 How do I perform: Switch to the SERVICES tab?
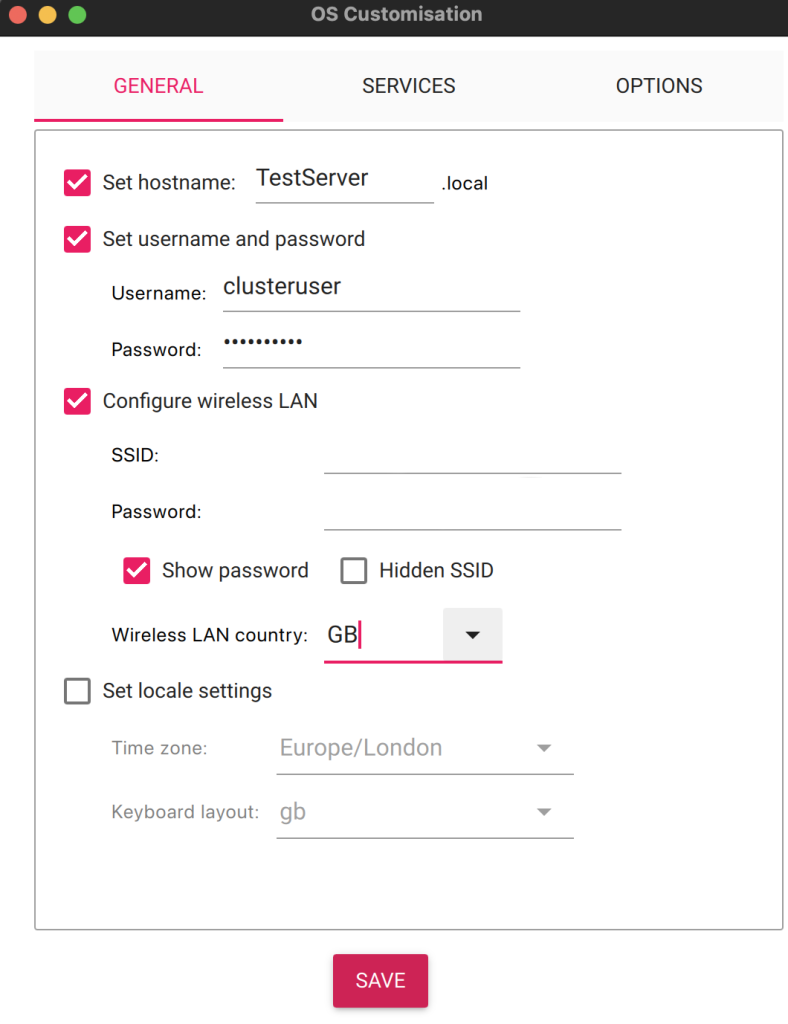pos(408,86)
